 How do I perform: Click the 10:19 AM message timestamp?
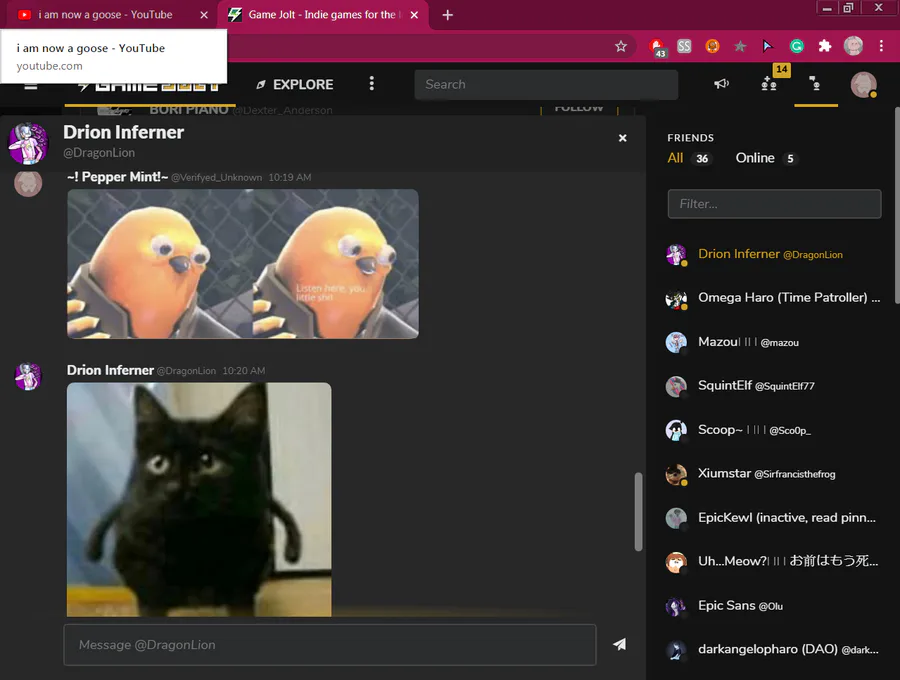coord(290,178)
